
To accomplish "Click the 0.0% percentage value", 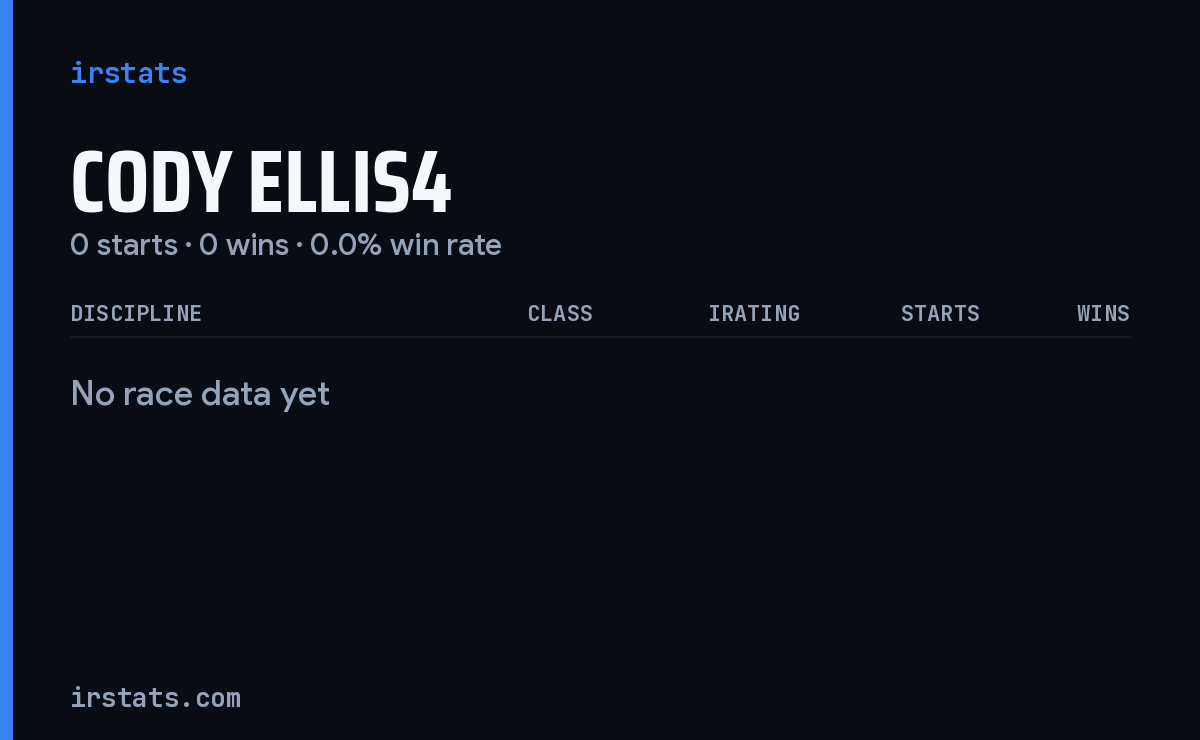I will pyautogui.click(x=346, y=245).
